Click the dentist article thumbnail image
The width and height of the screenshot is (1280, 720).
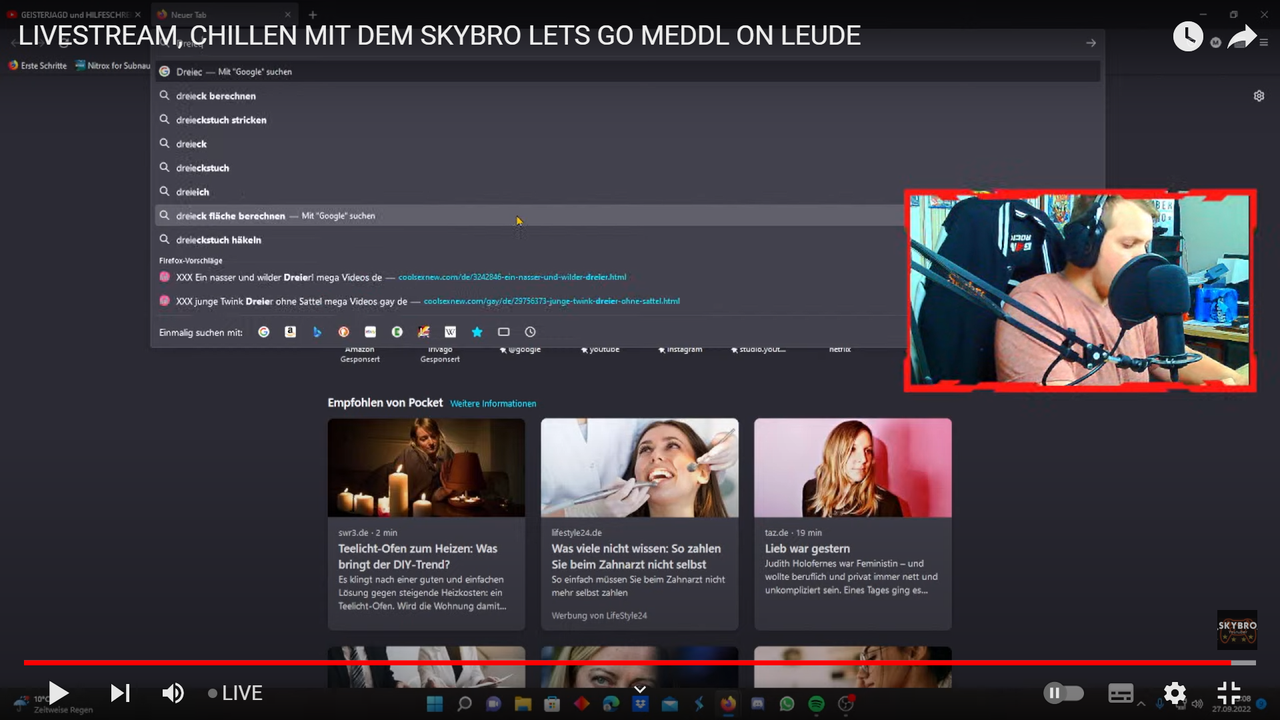[640, 467]
